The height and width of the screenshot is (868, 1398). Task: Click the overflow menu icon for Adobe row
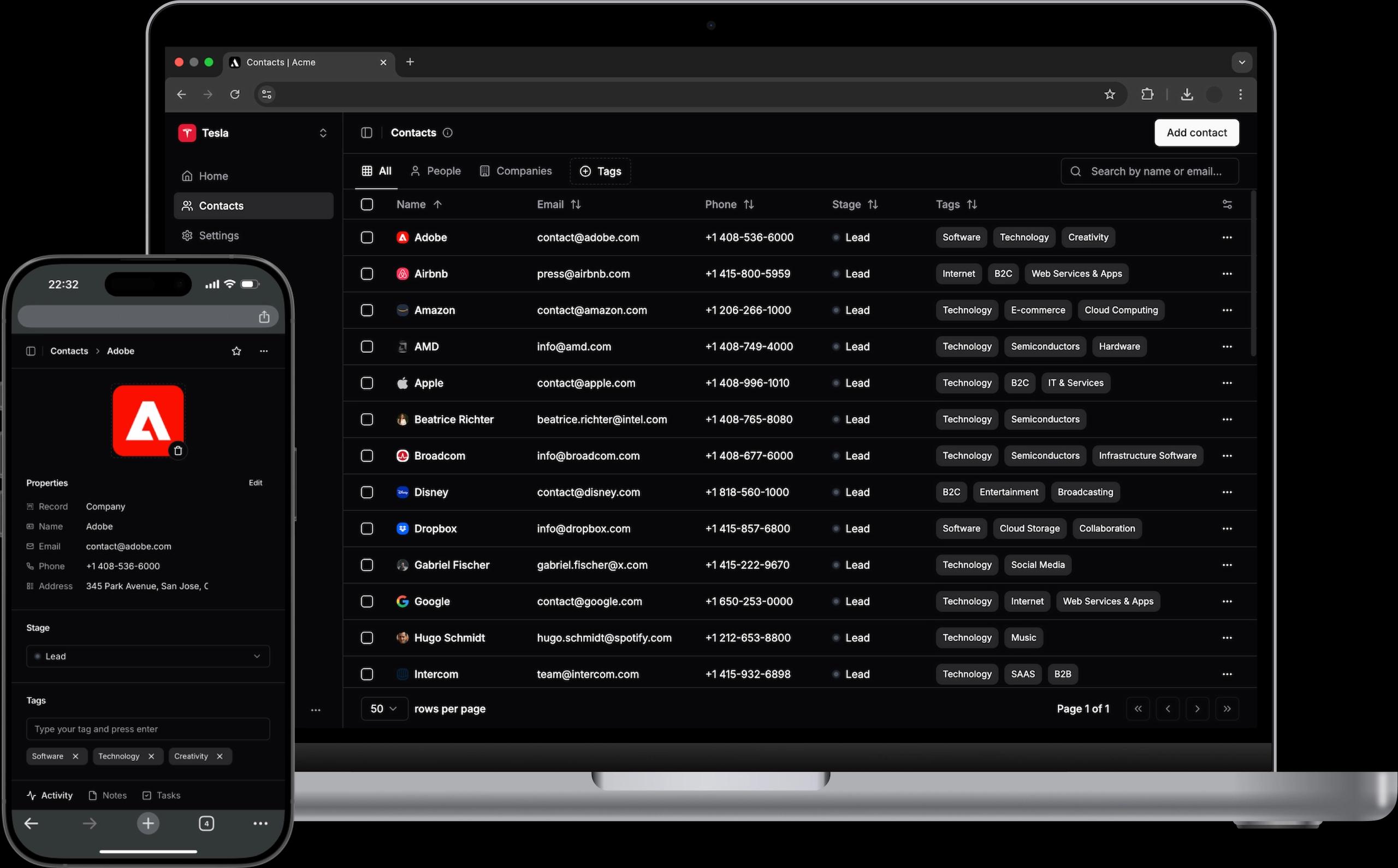pyautogui.click(x=1227, y=236)
